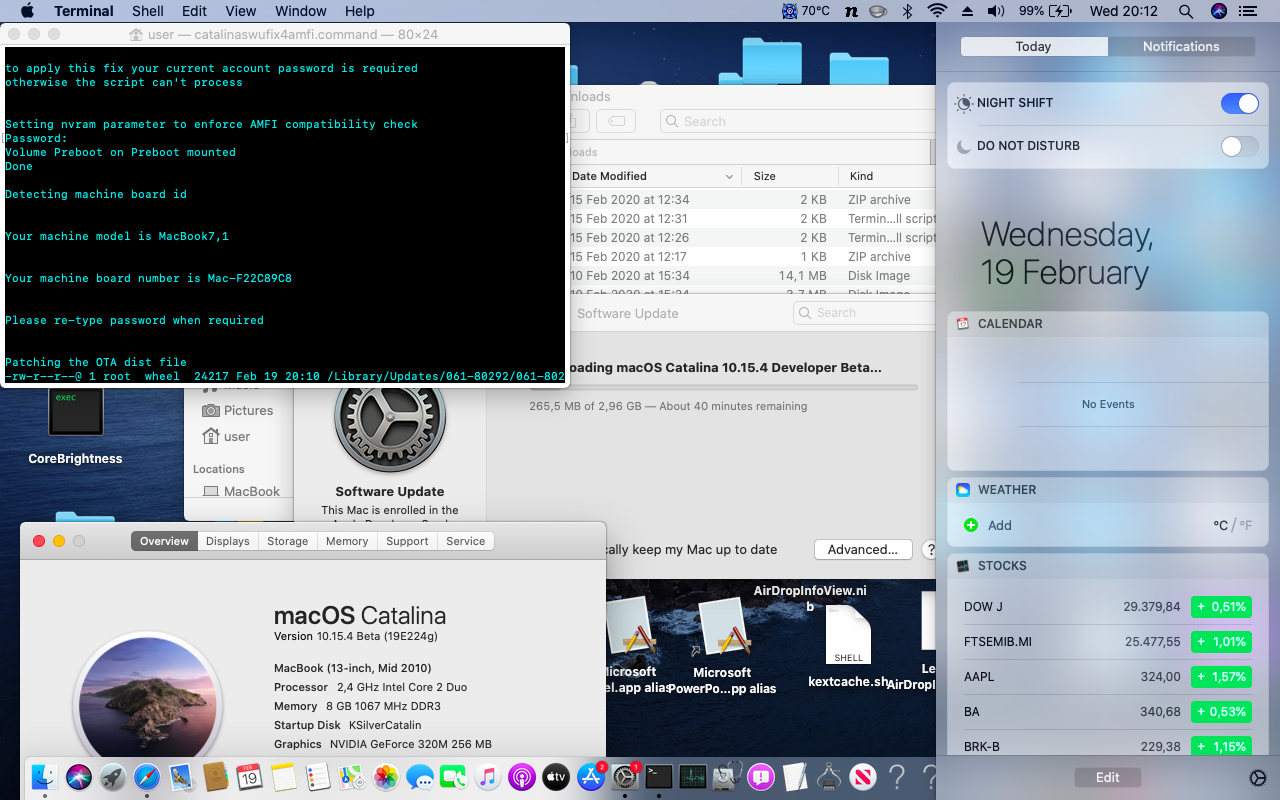Open the Apple menu
The image size is (1280, 800).
[27, 11]
